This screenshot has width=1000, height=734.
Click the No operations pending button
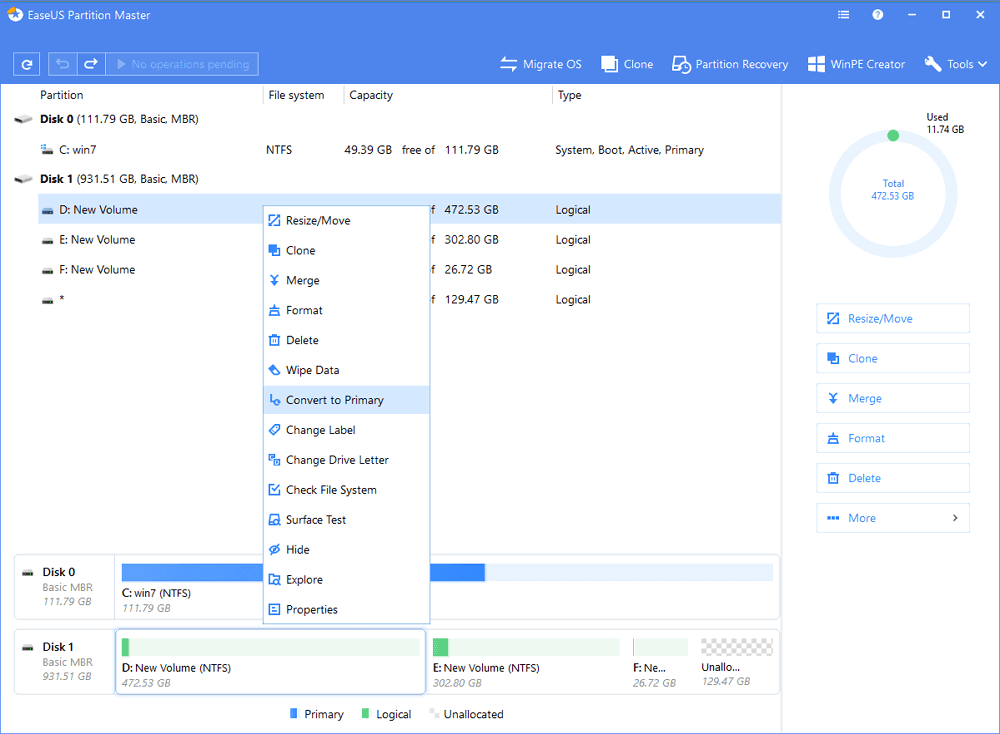[182, 64]
